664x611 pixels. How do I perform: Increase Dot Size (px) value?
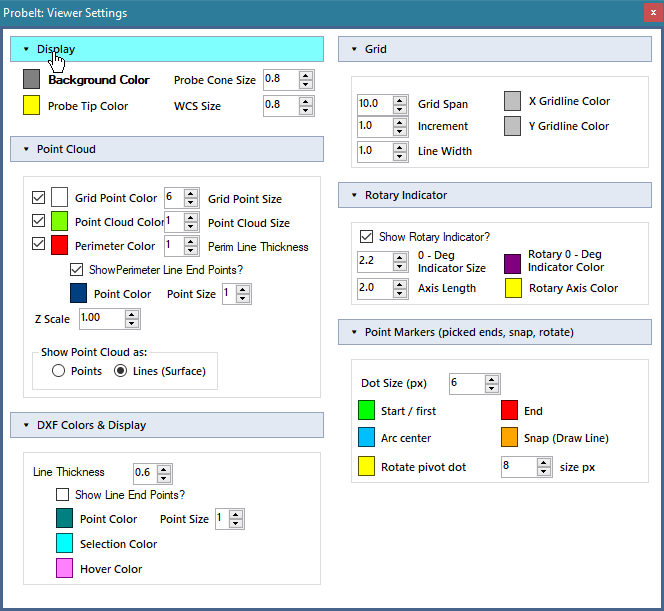[492, 379]
